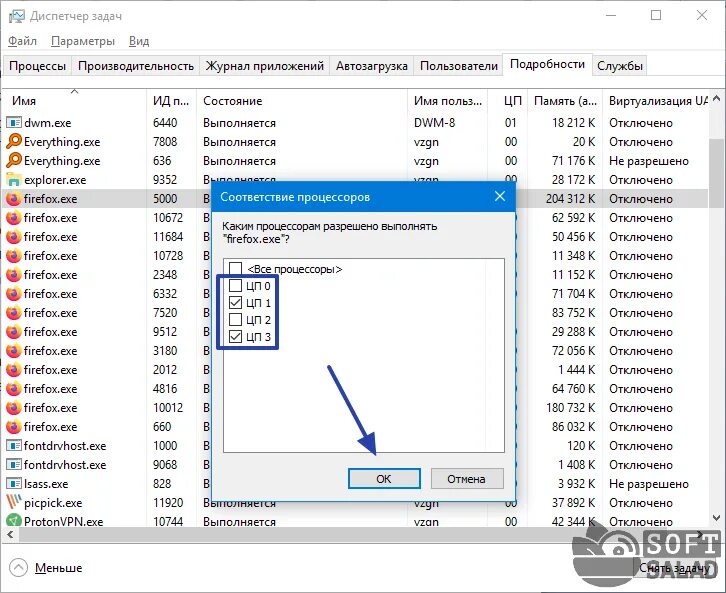The image size is (726, 593).
Task: Sort by the ИД процесса column header
Action: coord(171,100)
